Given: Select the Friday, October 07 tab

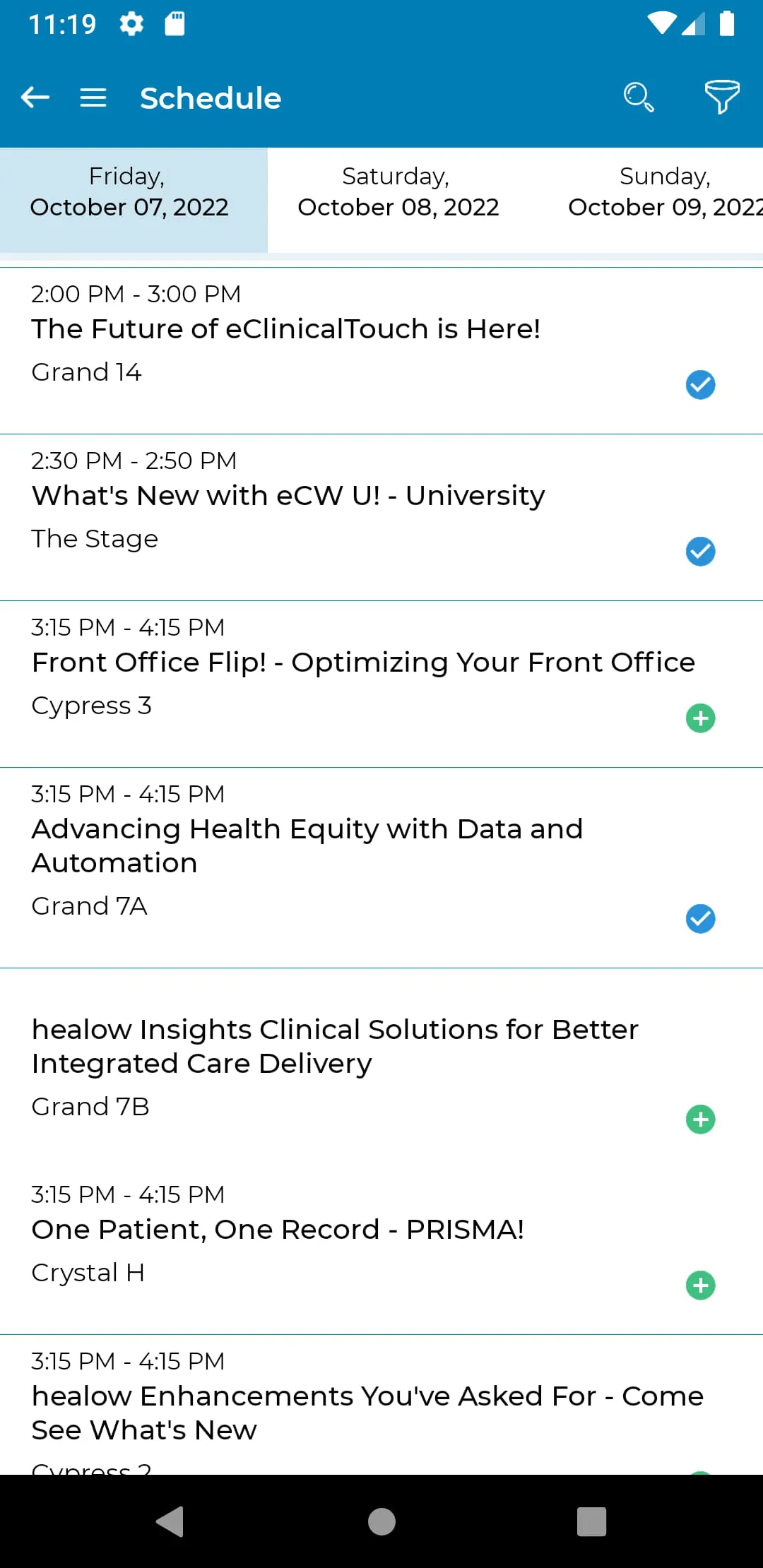Looking at the screenshot, I should (130, 192).
